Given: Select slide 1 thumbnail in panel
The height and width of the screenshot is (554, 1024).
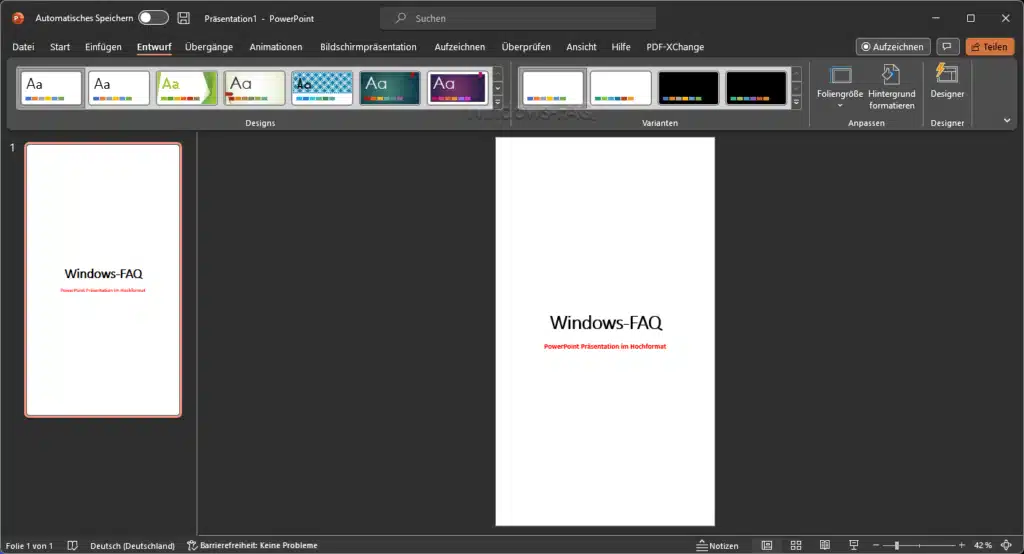Looking at the screenshot, I should point(103,280).
